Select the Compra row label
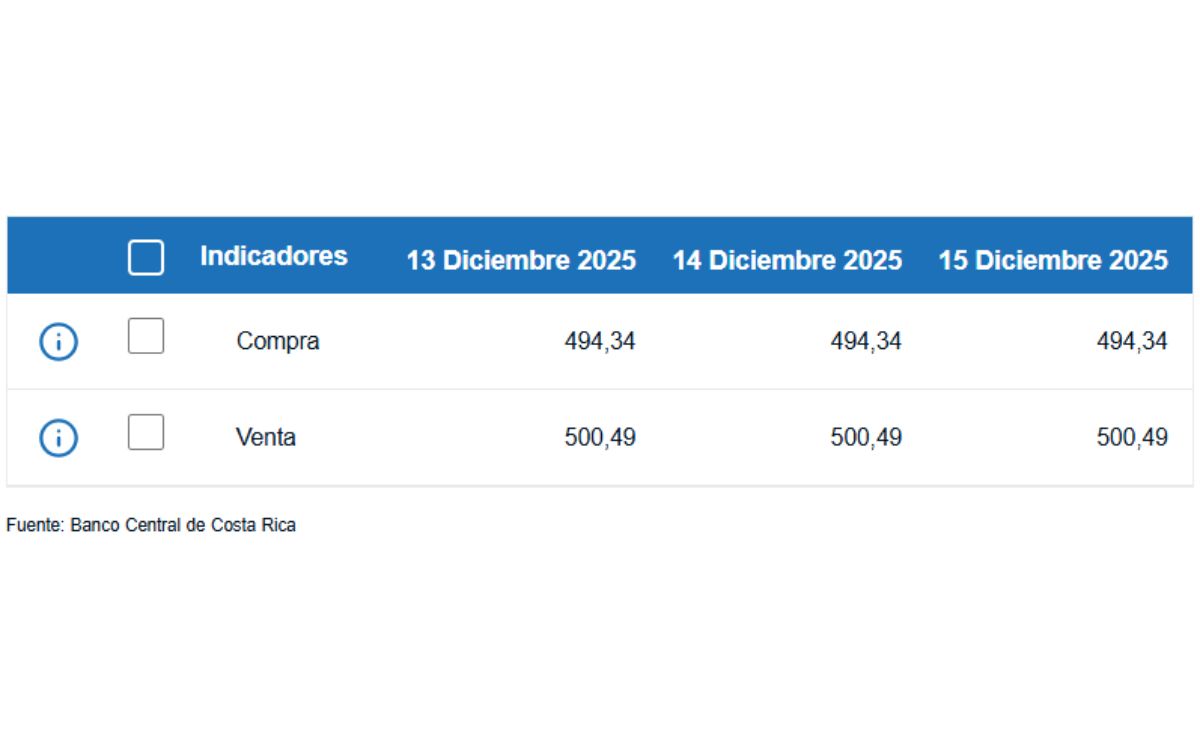This screenshot has height=747, width=1200. click(x=278, y=341)
